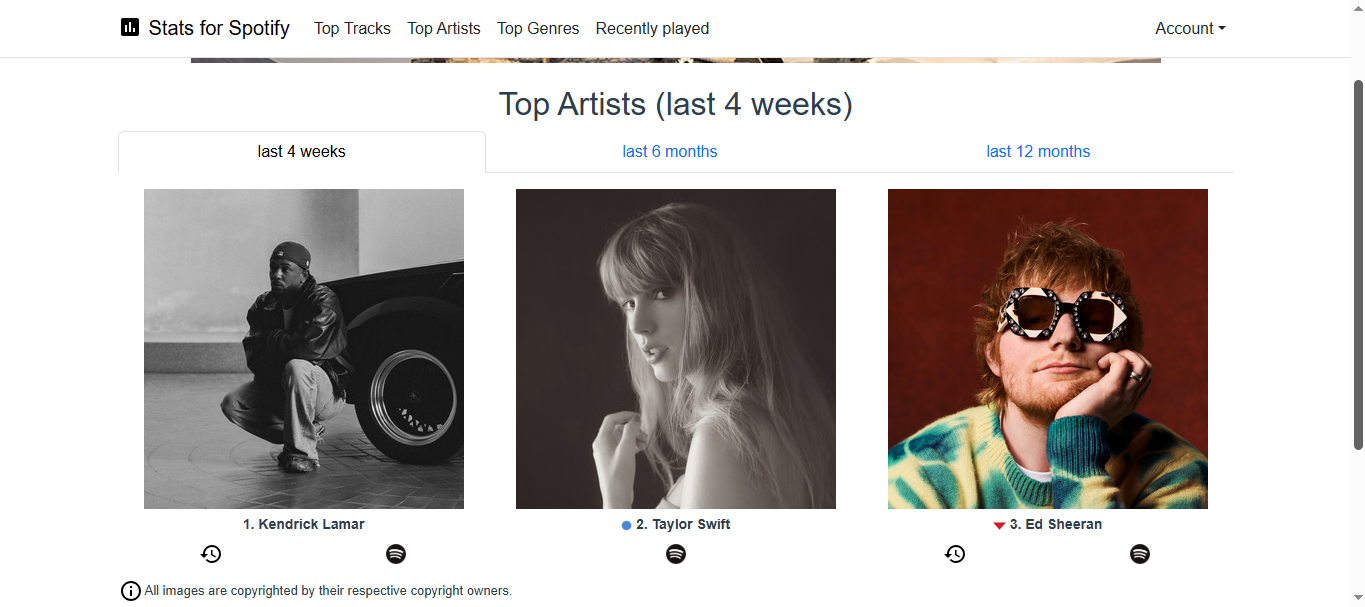Screen dimensions: 1365x607
Task: Click the Kendrick Lamar name link
Action: click(304, 524)
